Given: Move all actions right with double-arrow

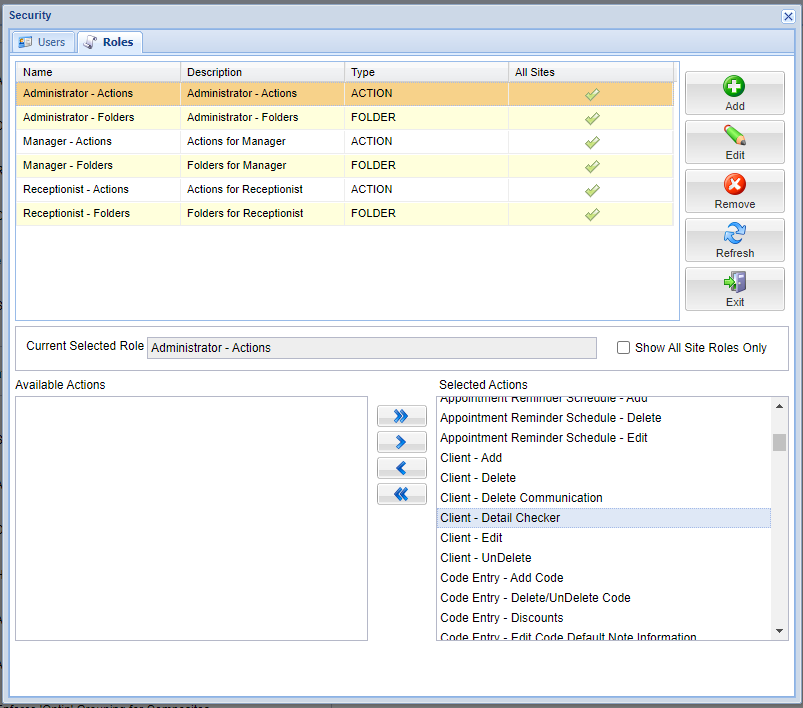Looking at the screenshot, I should pos(401,416).
